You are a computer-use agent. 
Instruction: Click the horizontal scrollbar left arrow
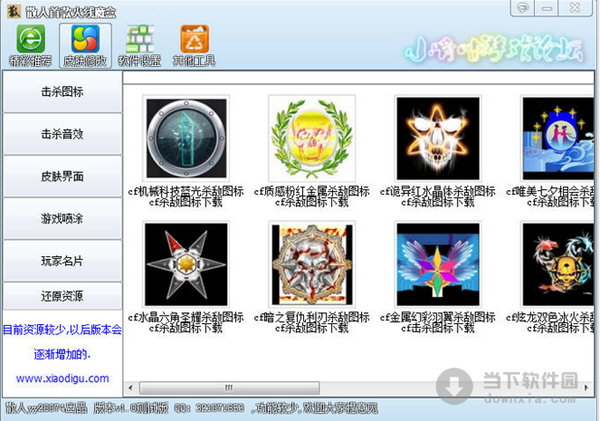[130, 388]
